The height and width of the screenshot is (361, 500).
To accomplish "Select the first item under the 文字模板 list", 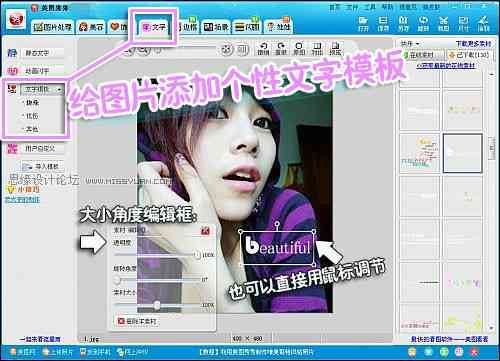I will [x=32, y=103].
